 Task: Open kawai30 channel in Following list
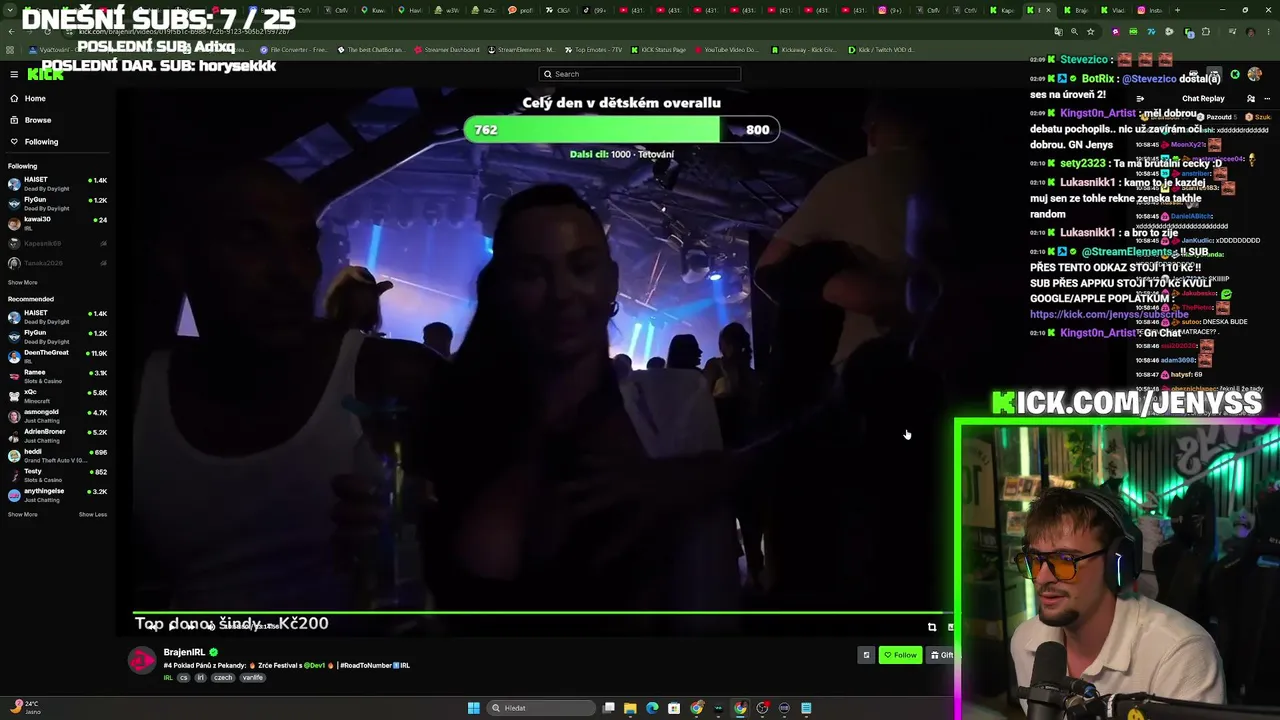(x=57, y=222)
